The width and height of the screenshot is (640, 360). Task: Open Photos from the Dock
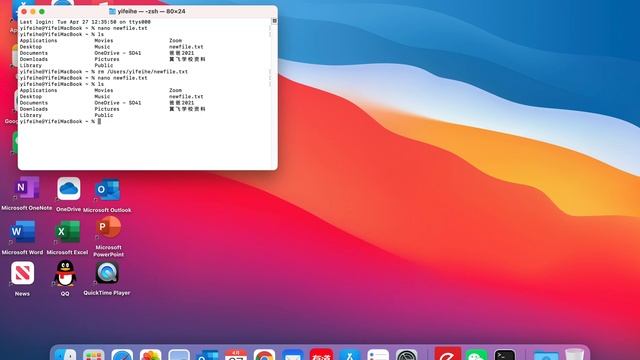pos(150,355)
